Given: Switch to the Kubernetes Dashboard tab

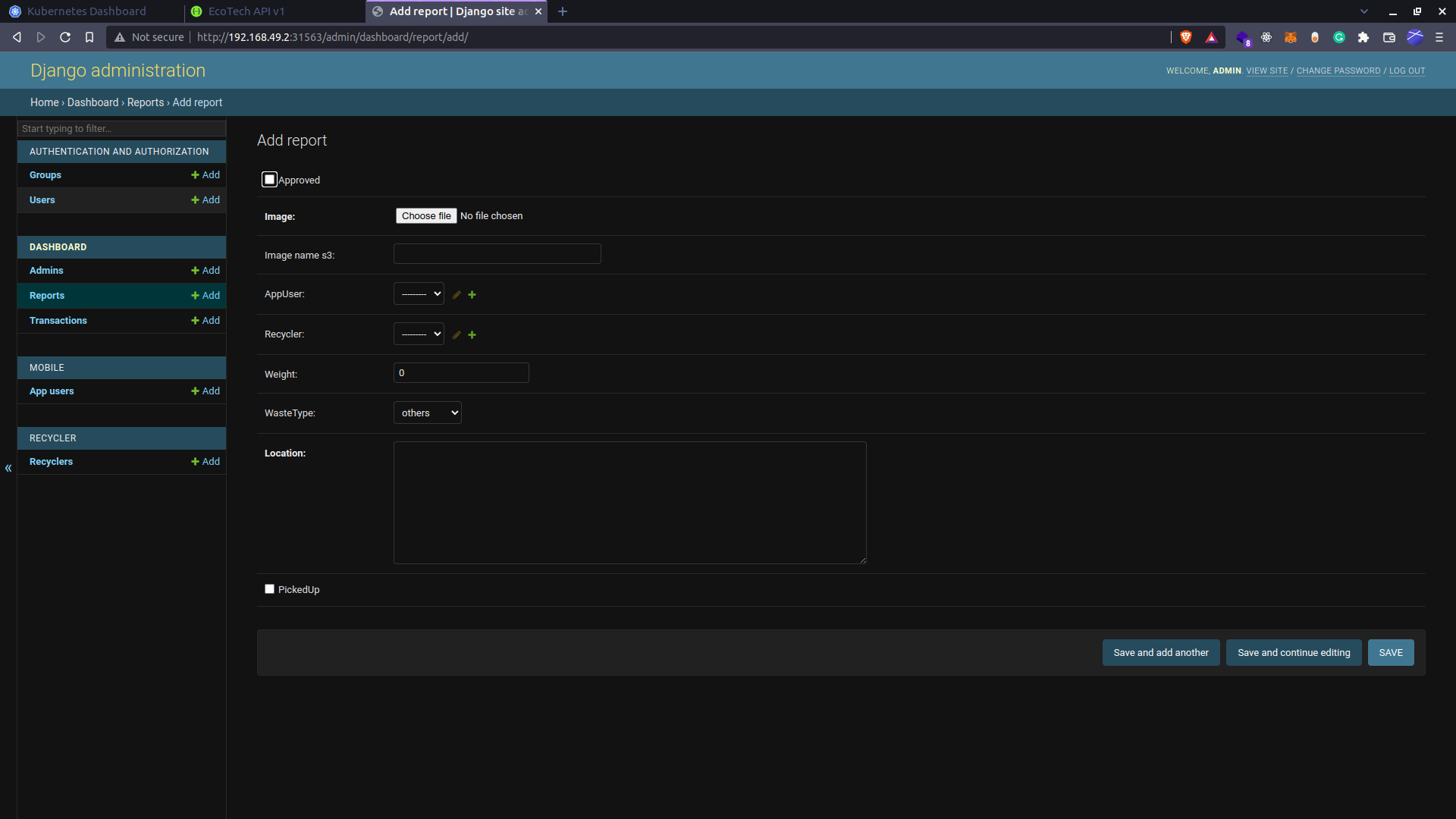Looking at the screenshot, I should (x=86, y=11).
